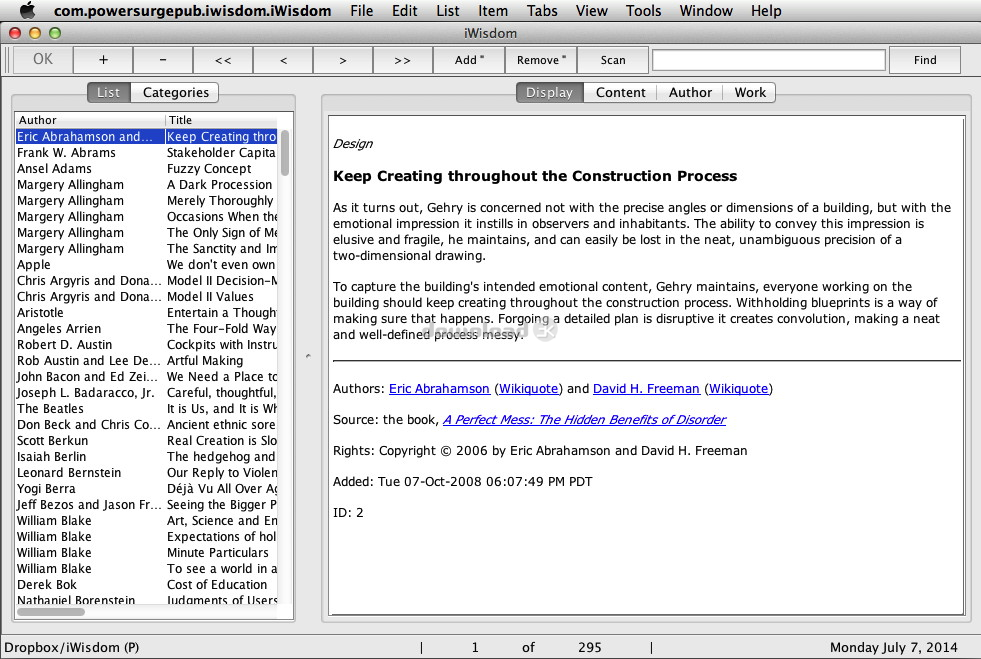981x659 pixels.
Task: Select the Derek Bok row
Action: click(x=146, y=585)
